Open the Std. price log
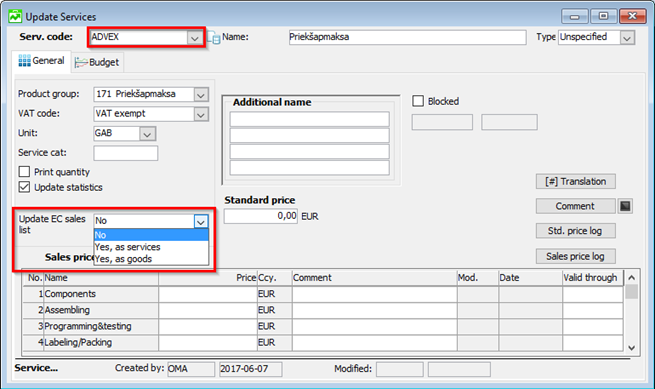The height and width of the screenshot is (389, 655). pyautogui.click(x=575, y=231)
